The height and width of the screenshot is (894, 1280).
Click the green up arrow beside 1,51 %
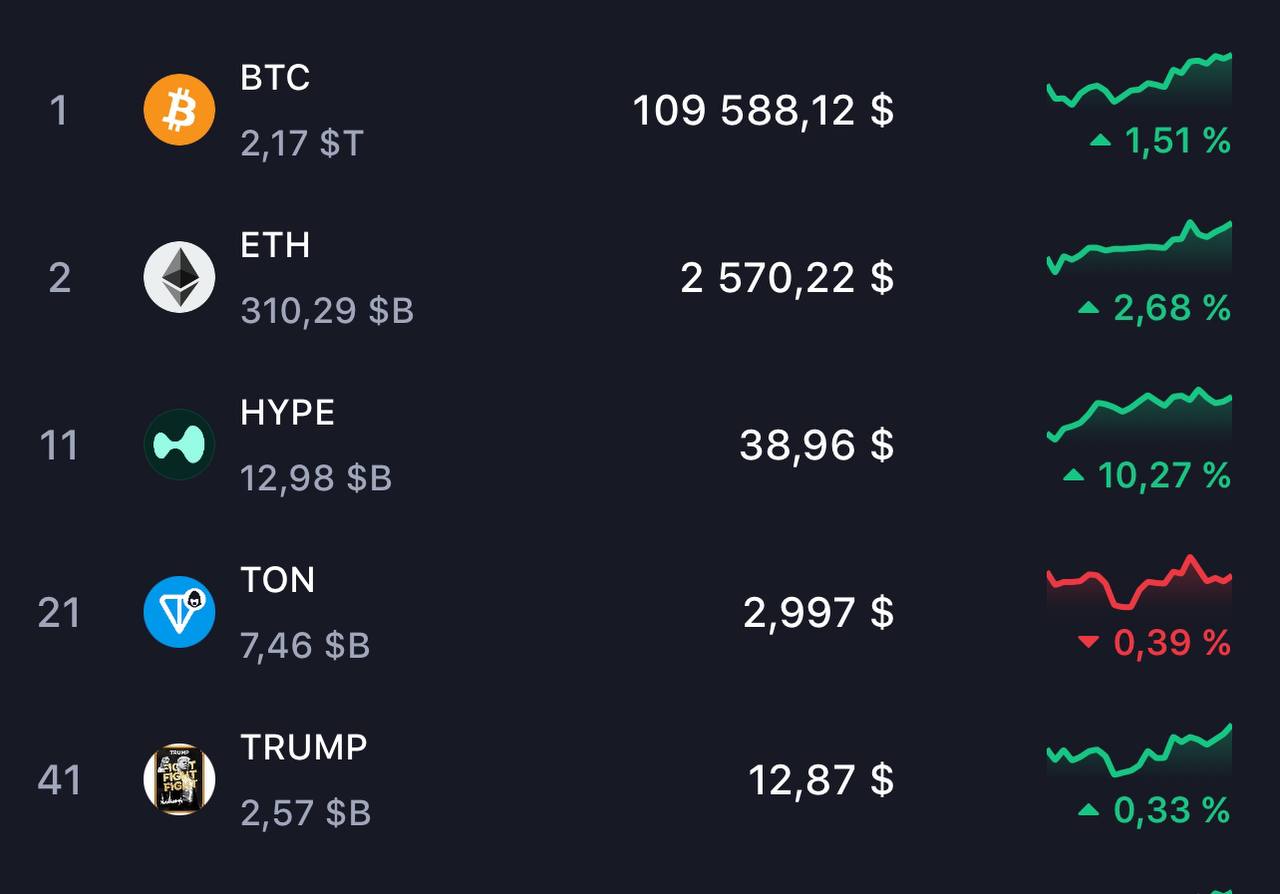tap(1100, 141)
